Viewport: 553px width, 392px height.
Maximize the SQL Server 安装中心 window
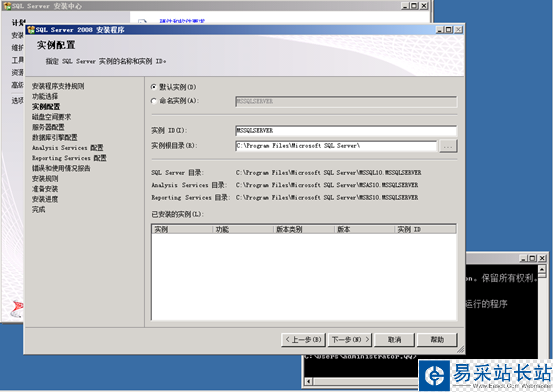click(414, 6)
